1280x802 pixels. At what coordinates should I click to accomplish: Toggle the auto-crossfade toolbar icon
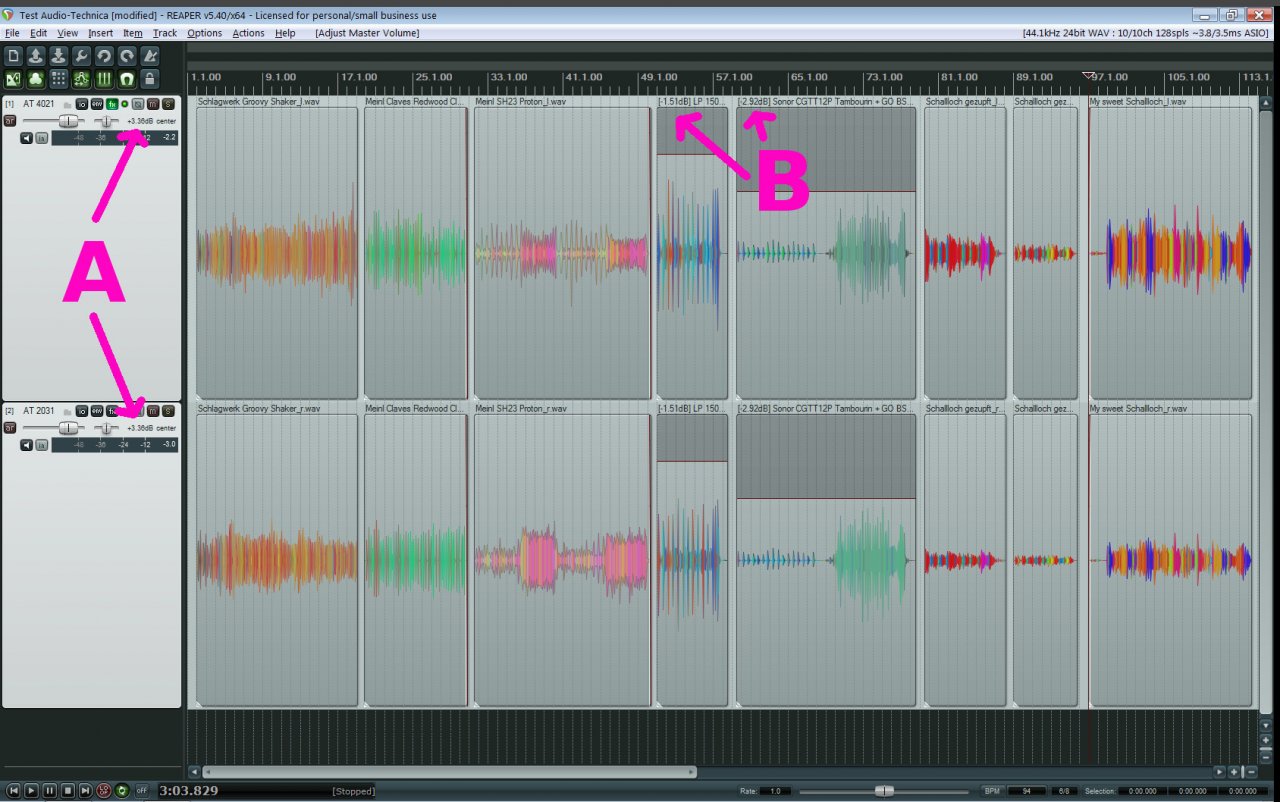pyautogui.click(x=14, y=78)
